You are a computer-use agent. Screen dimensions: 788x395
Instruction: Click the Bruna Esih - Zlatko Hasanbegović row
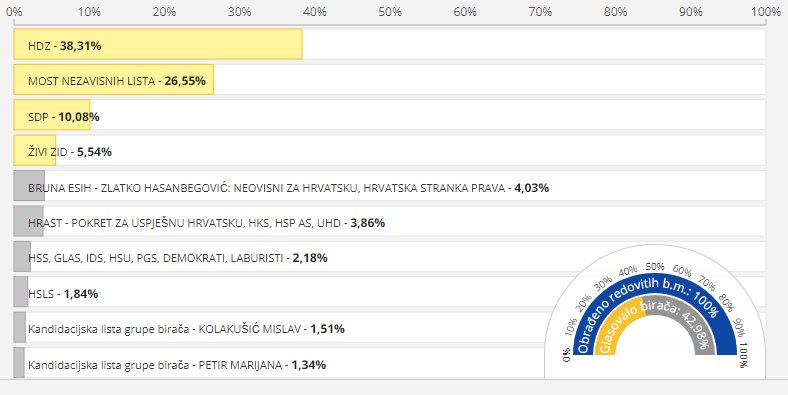coord(389,186)
